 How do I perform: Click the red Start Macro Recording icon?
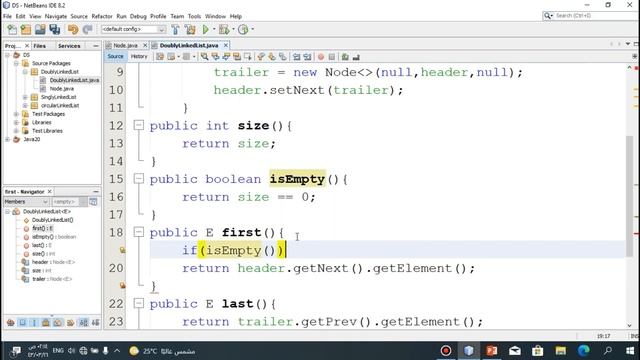pyautogui.click(x=321, y=57)
